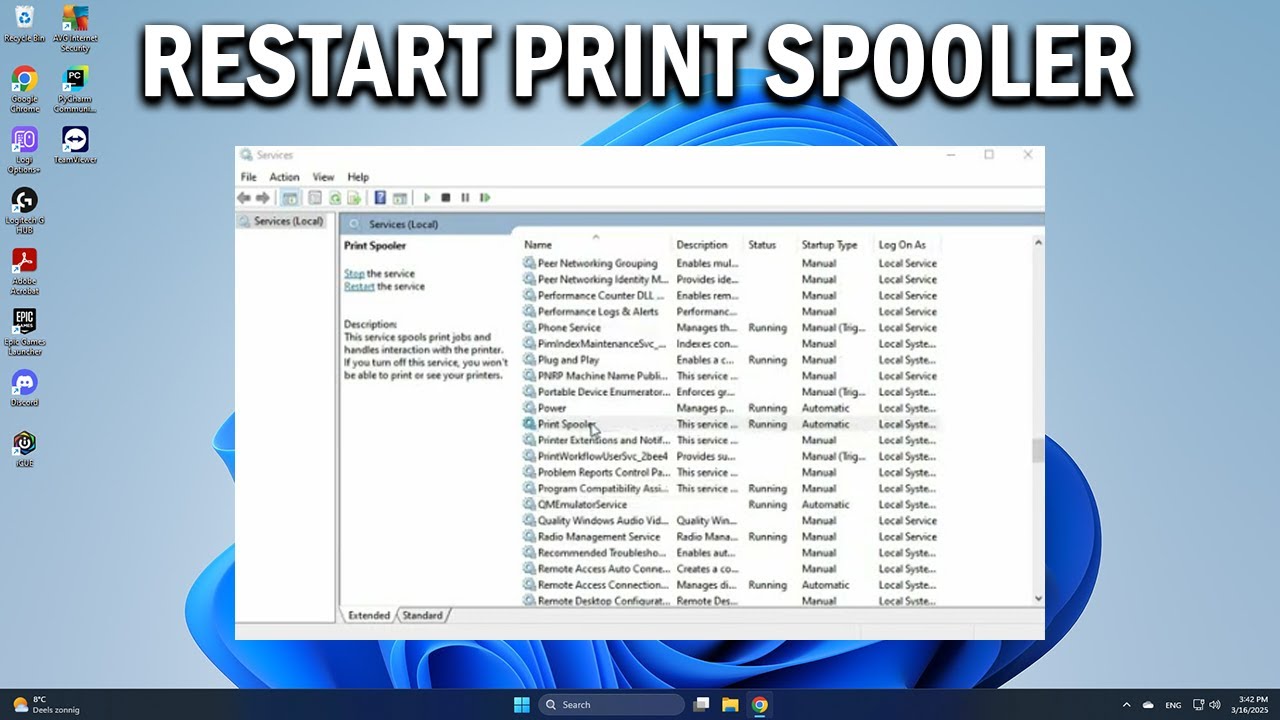Screen dimensions: 1280x720
Task: Select the Phone Service row
Action: (x=730, y=327)
